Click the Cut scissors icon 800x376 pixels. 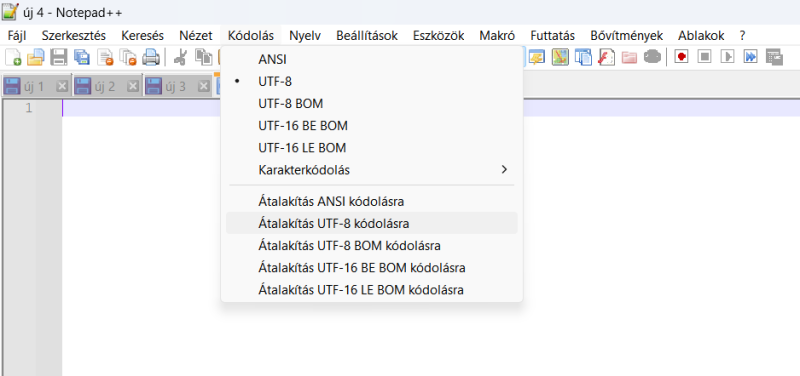[180, 57]
